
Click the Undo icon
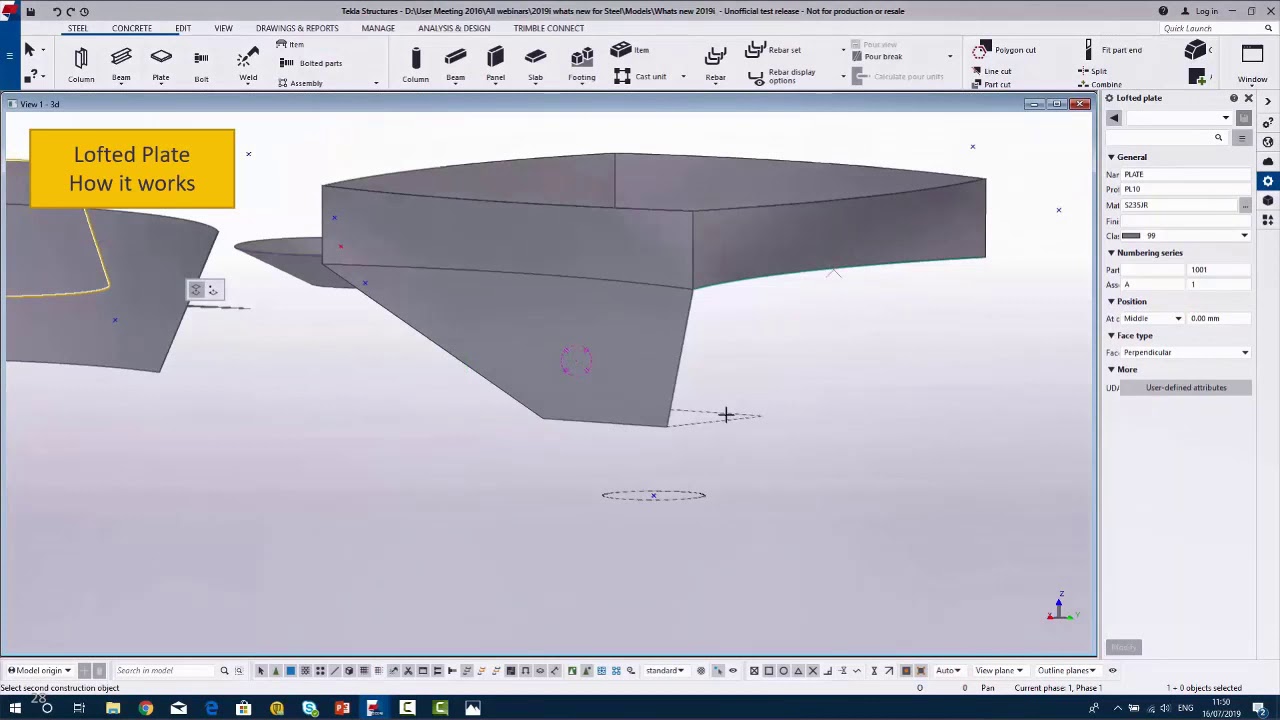(57, 11)
